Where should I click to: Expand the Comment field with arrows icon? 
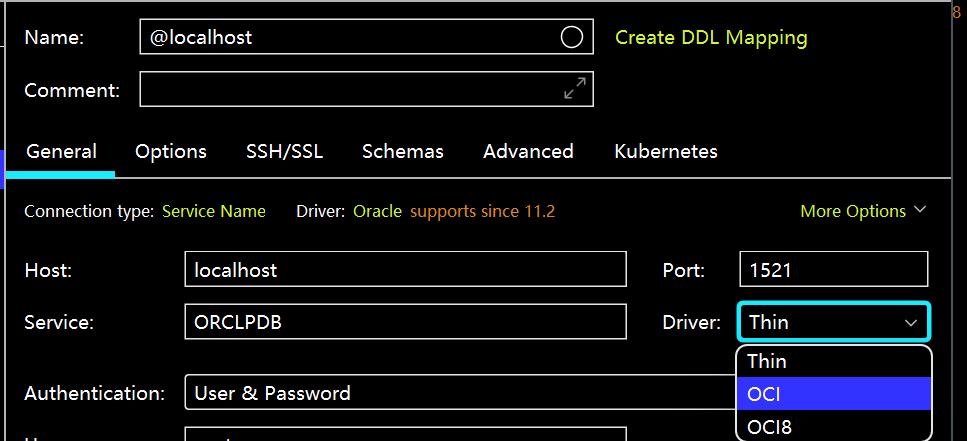click(x=574, y=89)
